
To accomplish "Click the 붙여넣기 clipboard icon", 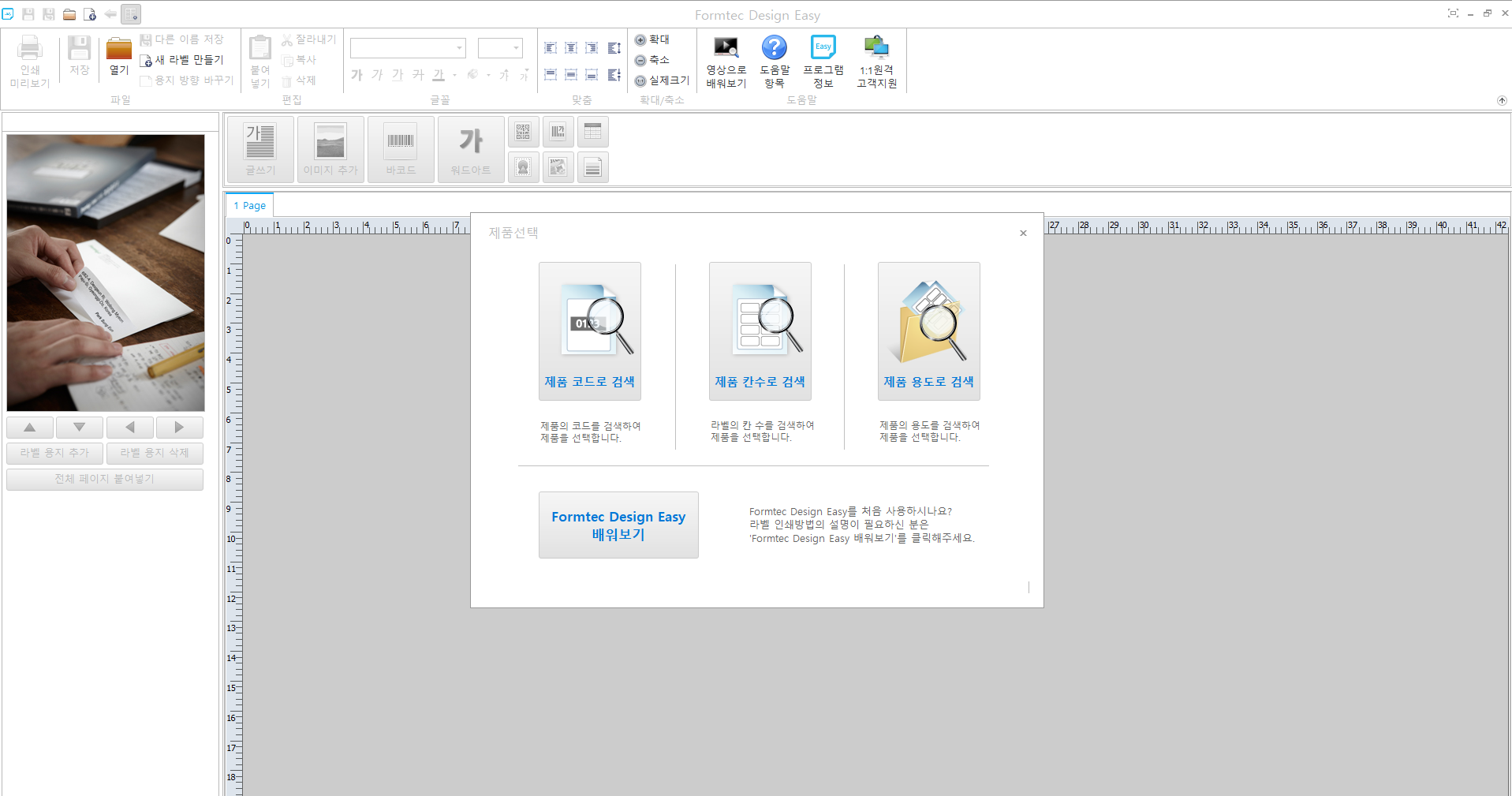I will 260,62.
